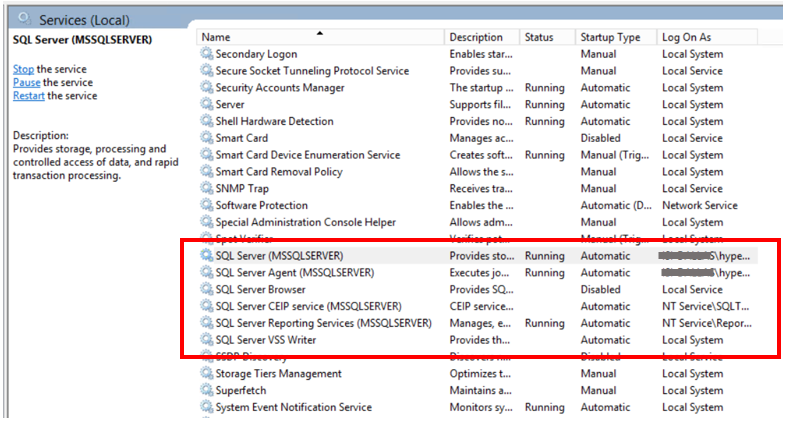Click Running status of Shell Hardware Detection
This screenshot has width=795, height=429.
coord(545,122)
